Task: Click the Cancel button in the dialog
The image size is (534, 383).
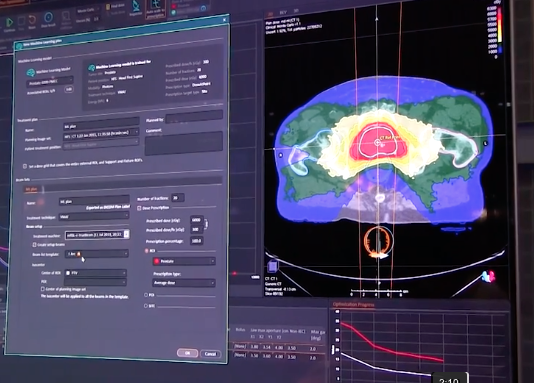Action: click(x=210, y=354)
